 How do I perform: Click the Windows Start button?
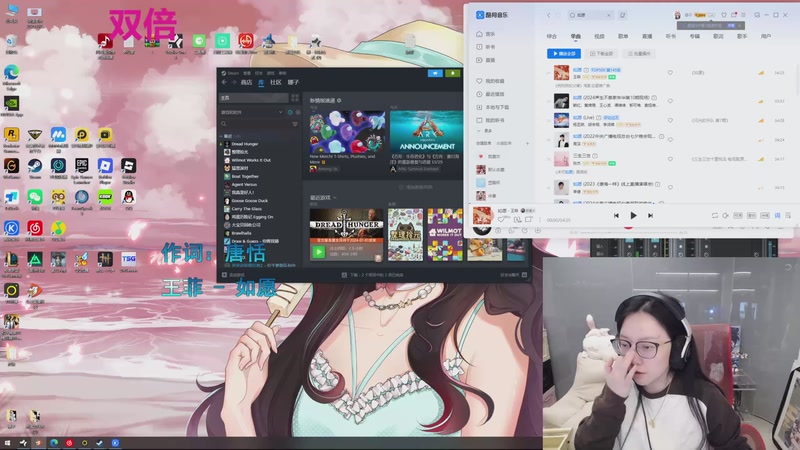coord(7,443)
